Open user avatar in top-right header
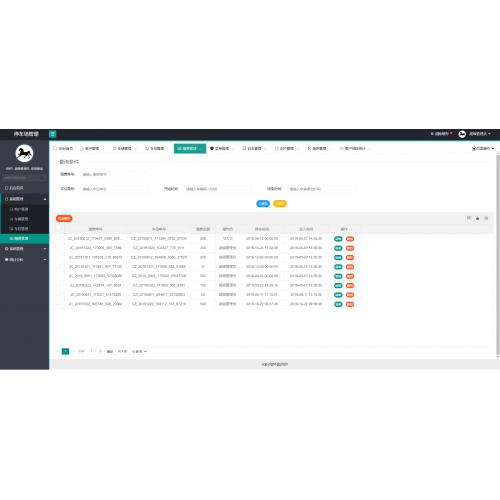This screenshot has width=500, height=500. pyautogui.click(x=462, y=134)
